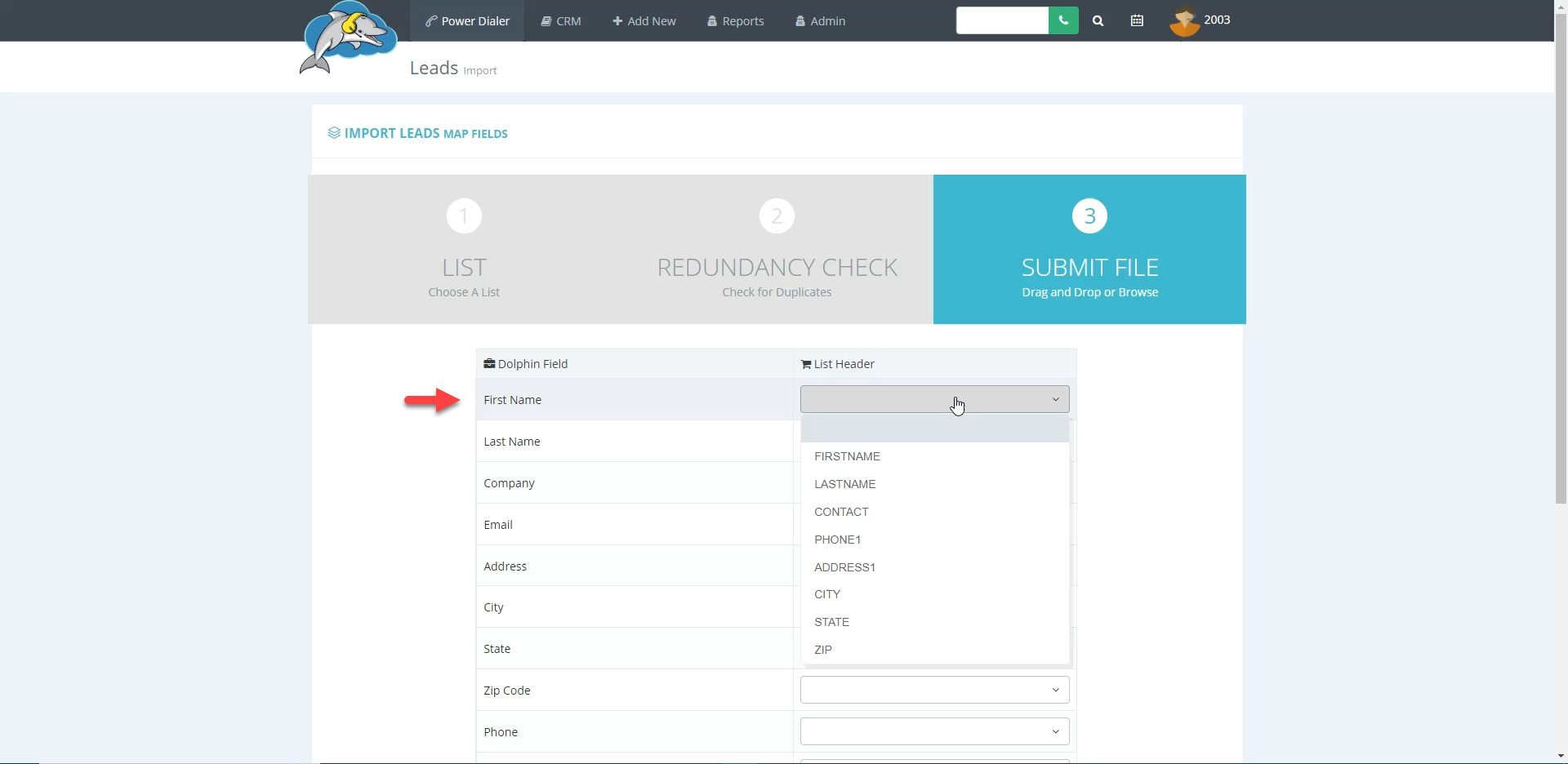The image size is (1568, 764).
Task: Click the Address field label
Action: pos(505,566)
